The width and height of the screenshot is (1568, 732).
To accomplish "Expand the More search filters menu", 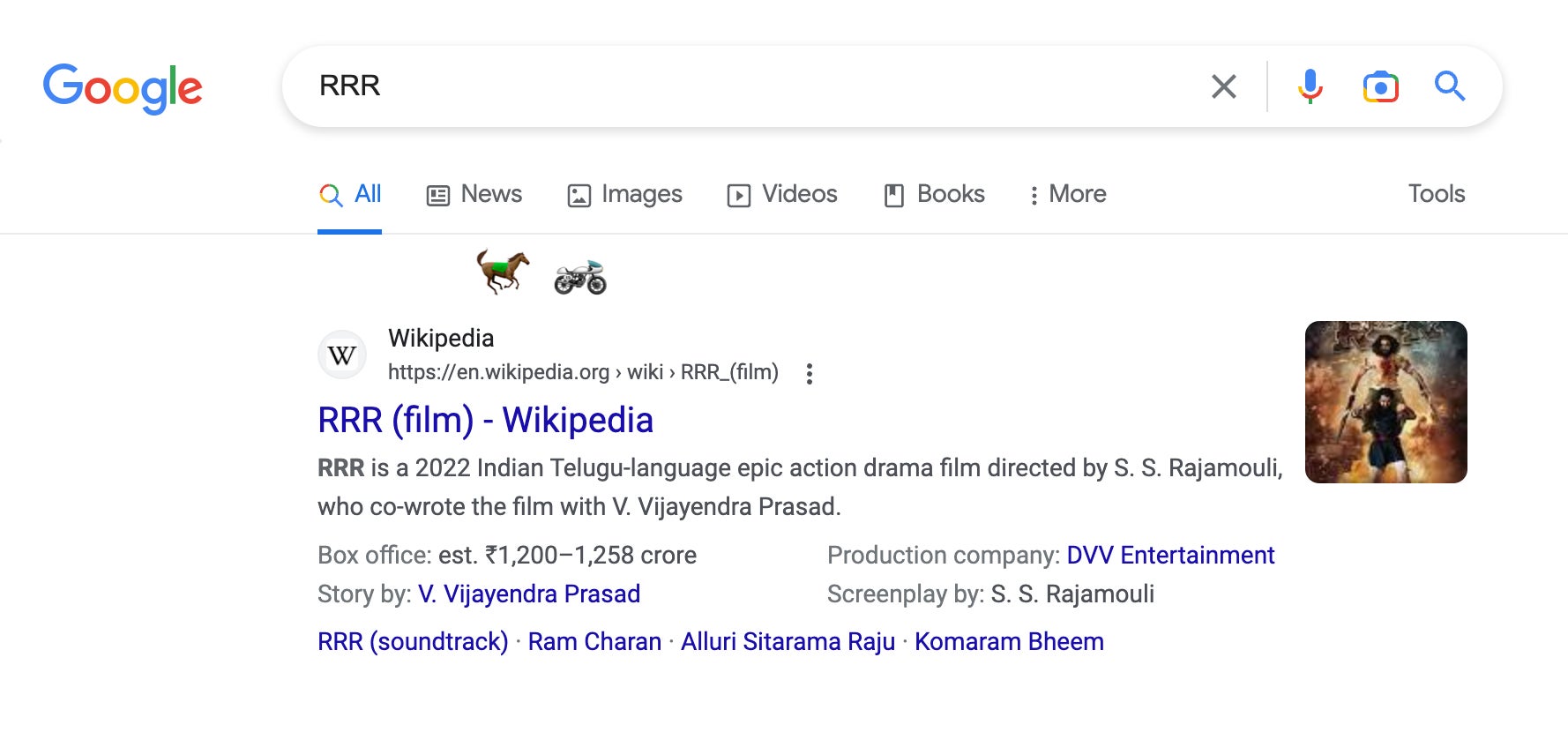I will coord(1067,194).
